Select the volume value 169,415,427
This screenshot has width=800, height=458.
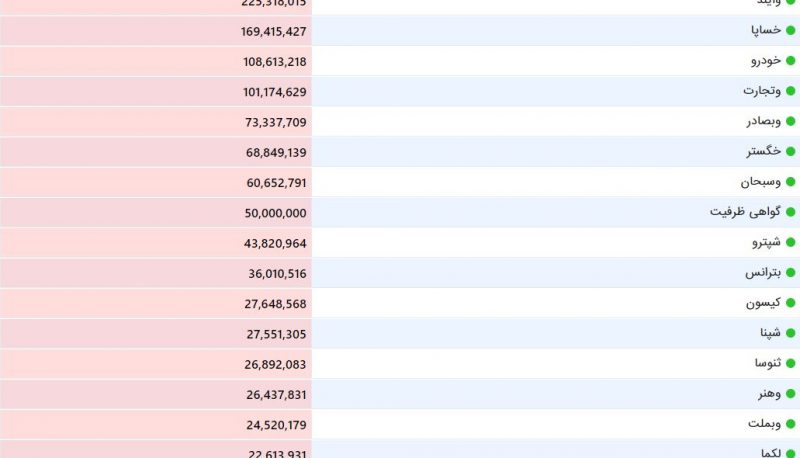tap(273, 32)
